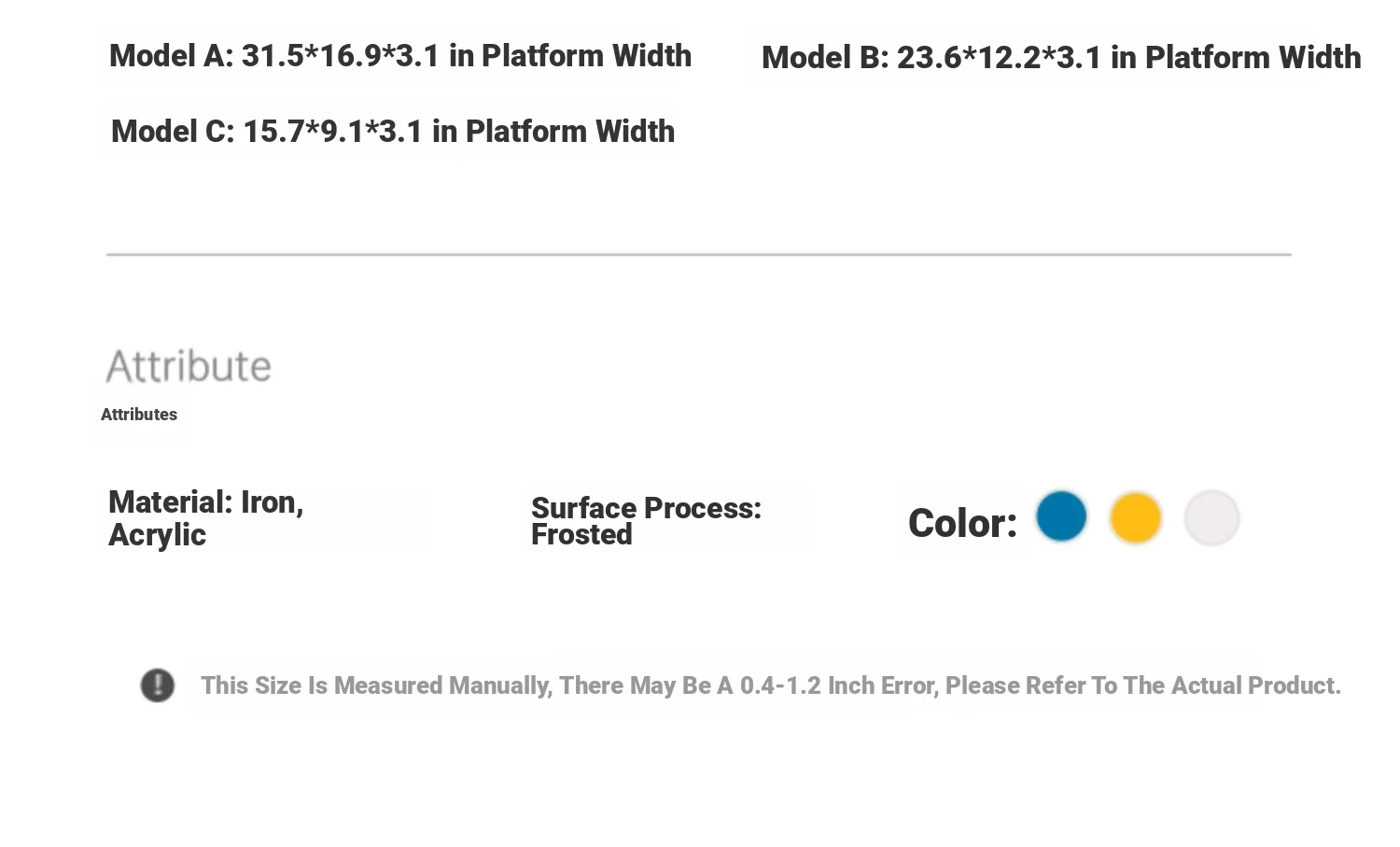Choose the yellow color swatch
The image size is (1400, 847).
point(1136,517)
